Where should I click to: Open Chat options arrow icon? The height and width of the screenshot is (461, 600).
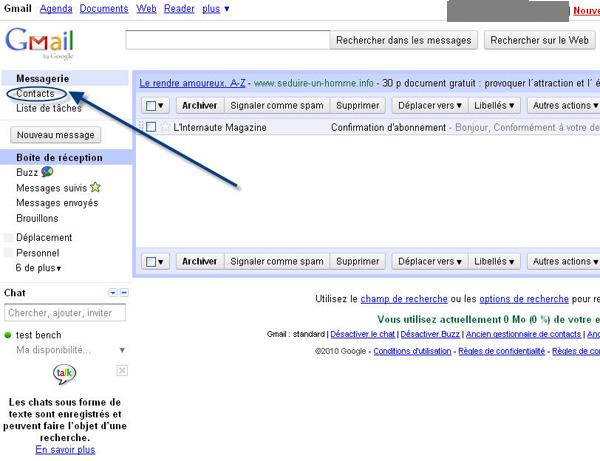[x=112, y=293]
